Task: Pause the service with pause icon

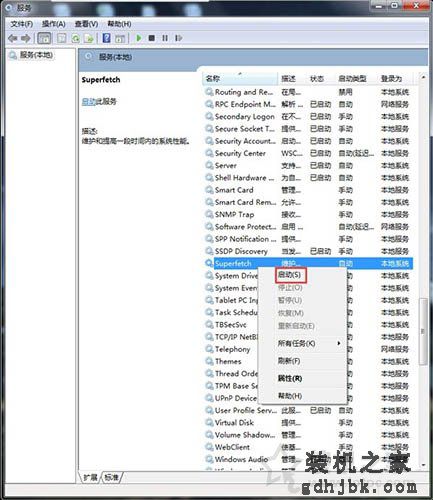Action: [x=165, y=38]
